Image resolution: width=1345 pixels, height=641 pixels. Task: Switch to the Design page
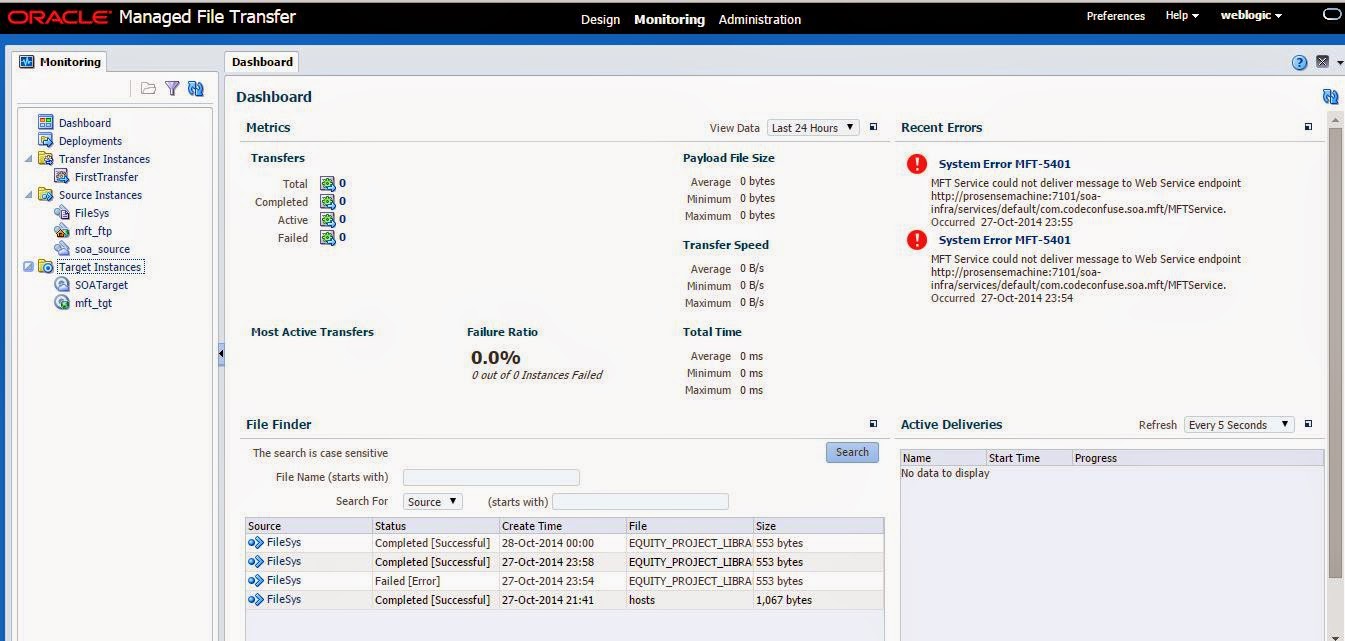600,19
